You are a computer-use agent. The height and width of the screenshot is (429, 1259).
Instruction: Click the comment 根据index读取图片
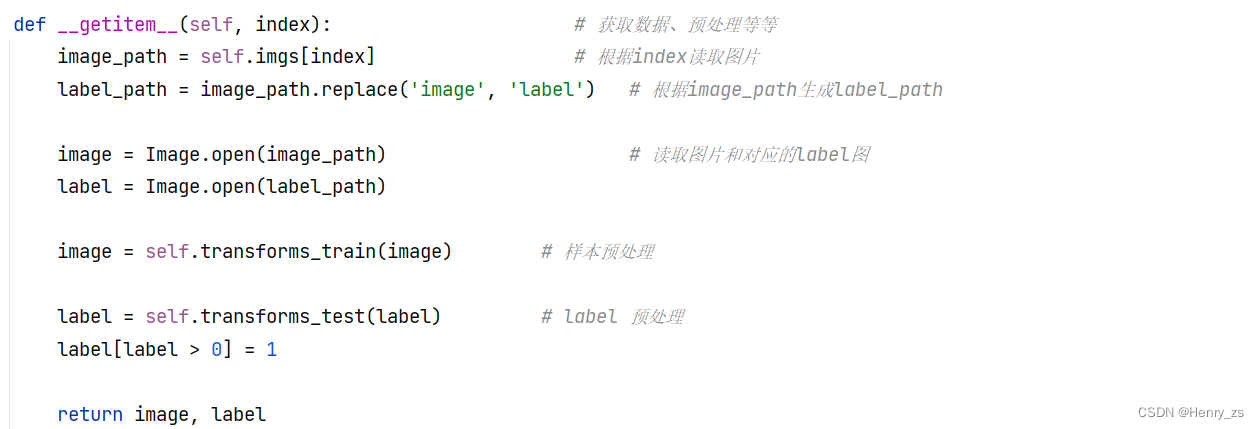click(667, 57)
